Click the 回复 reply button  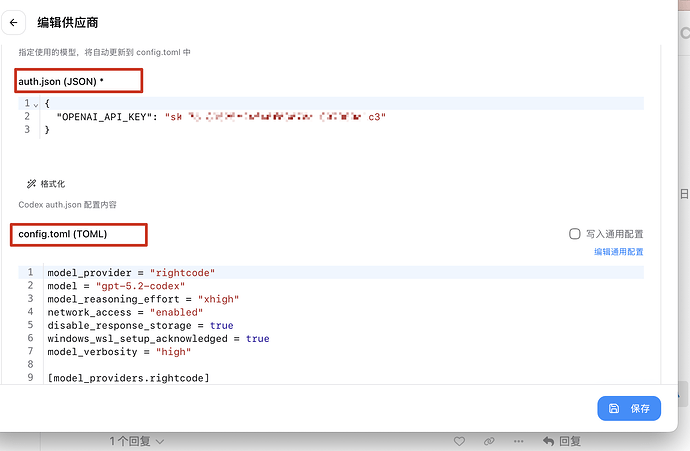point(562,441)
